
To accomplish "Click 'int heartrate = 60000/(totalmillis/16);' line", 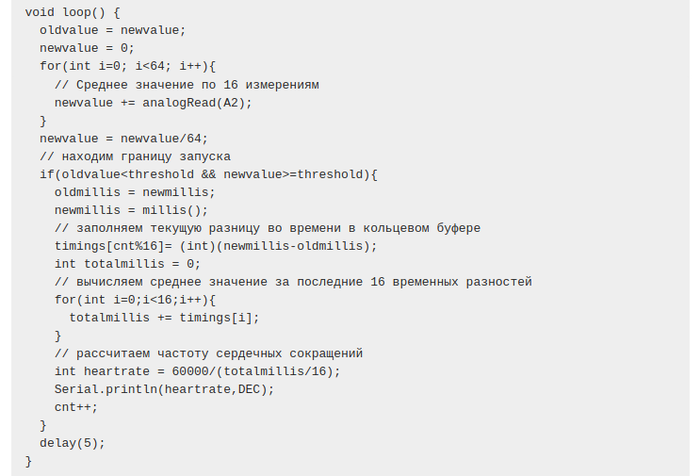I will (197, 371).
